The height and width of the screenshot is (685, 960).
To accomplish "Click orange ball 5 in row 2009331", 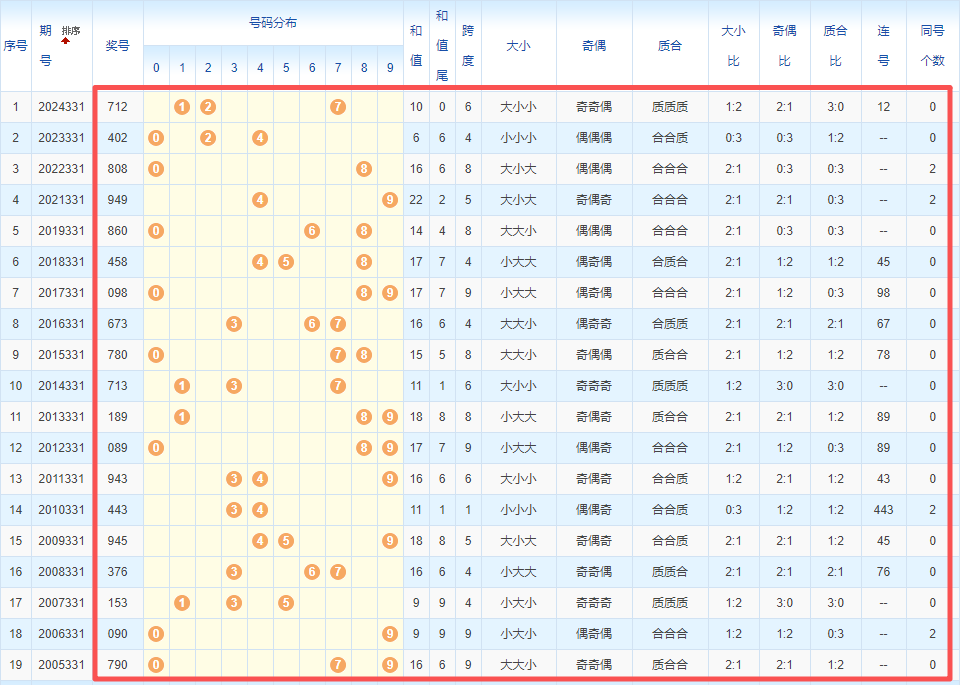I will (x=286, y=541).
